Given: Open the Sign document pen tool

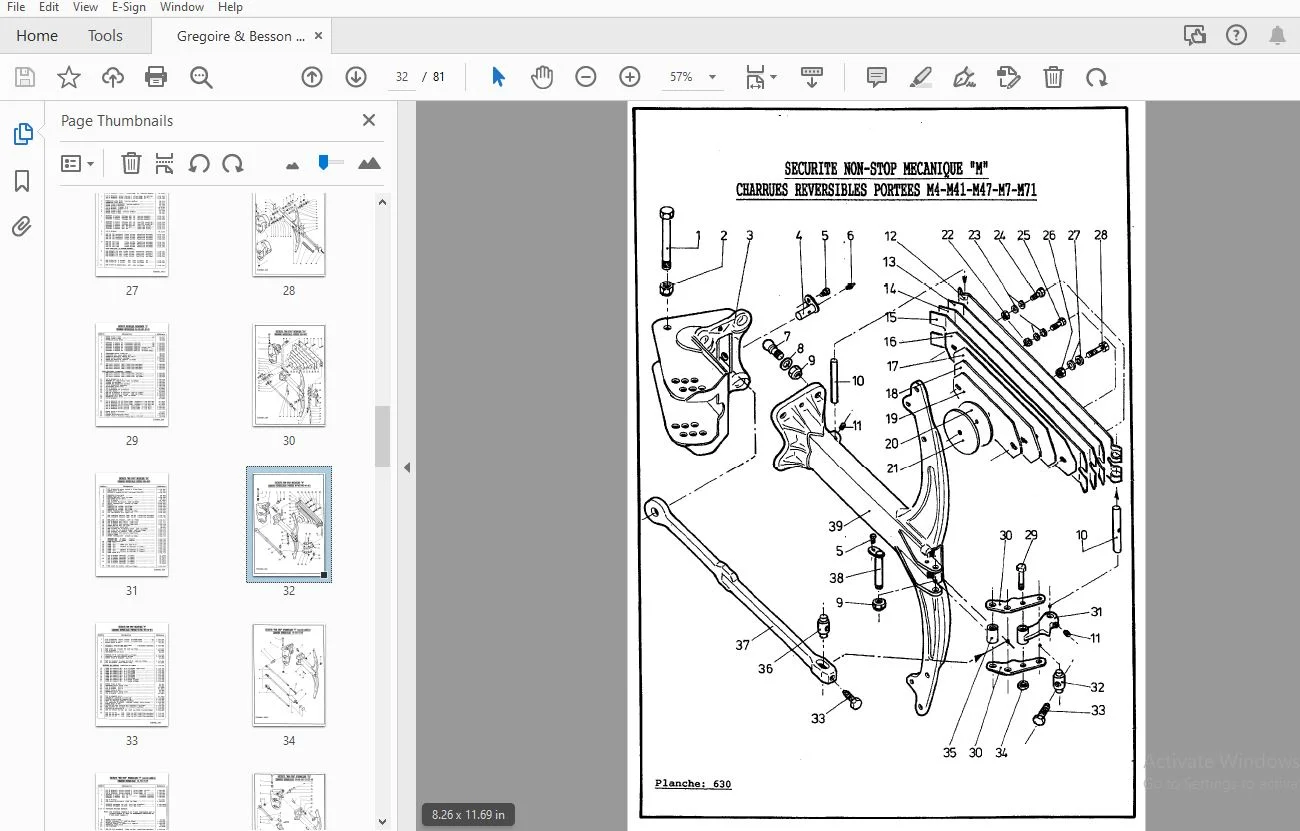Looking at the screenshot, I should click(x=965, y=77).
